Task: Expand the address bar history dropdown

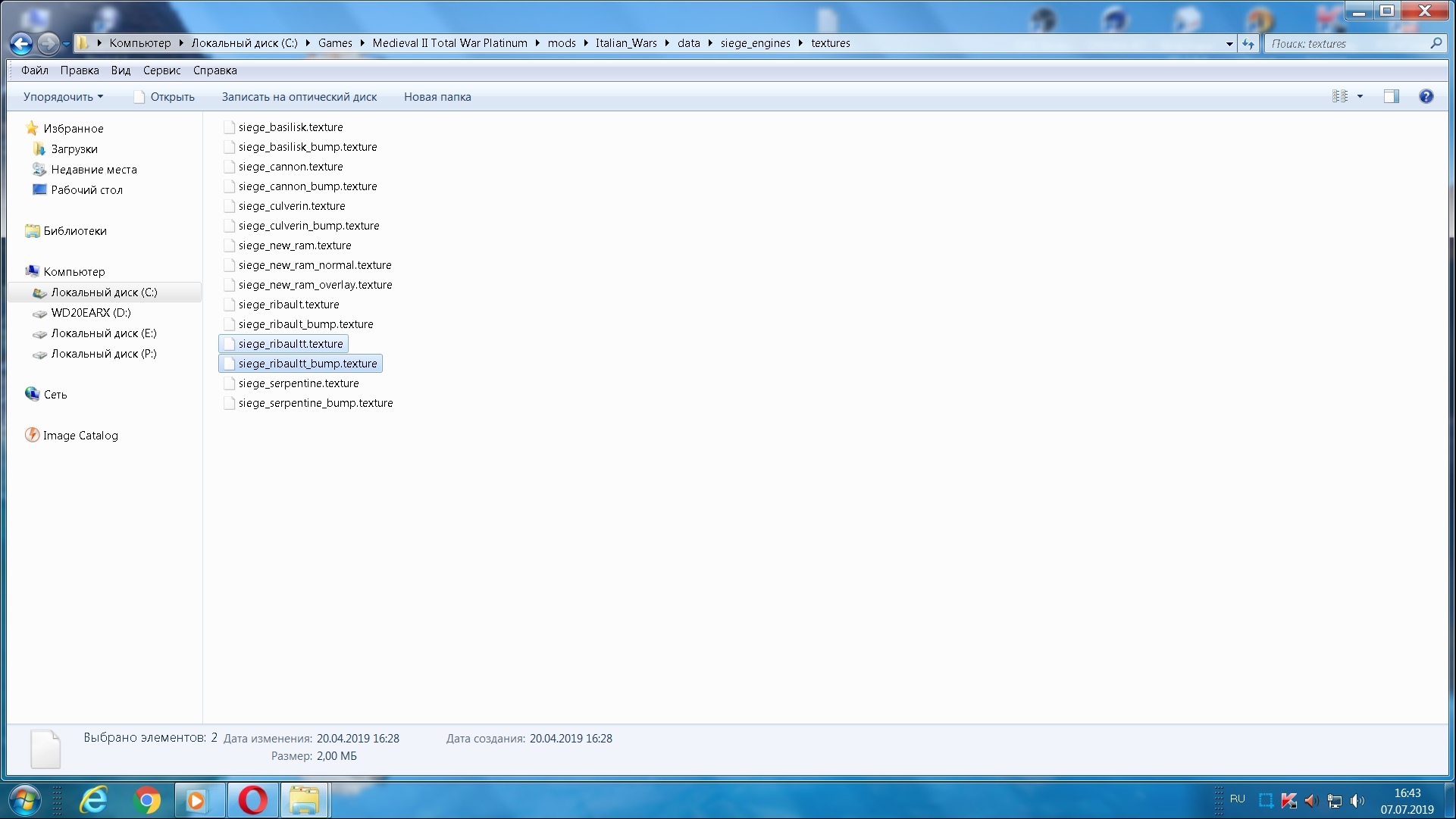Action: click(x=1229, y=44)
